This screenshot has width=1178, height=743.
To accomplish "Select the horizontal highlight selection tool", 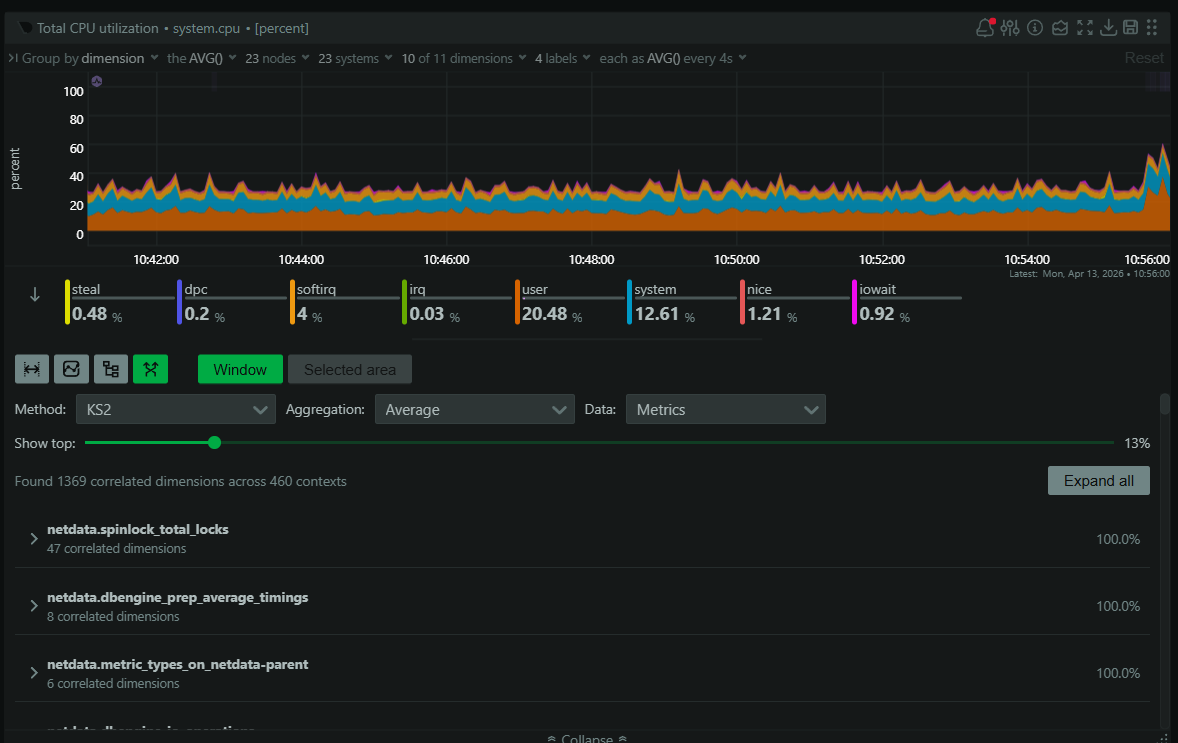I will tap(31, 368).
